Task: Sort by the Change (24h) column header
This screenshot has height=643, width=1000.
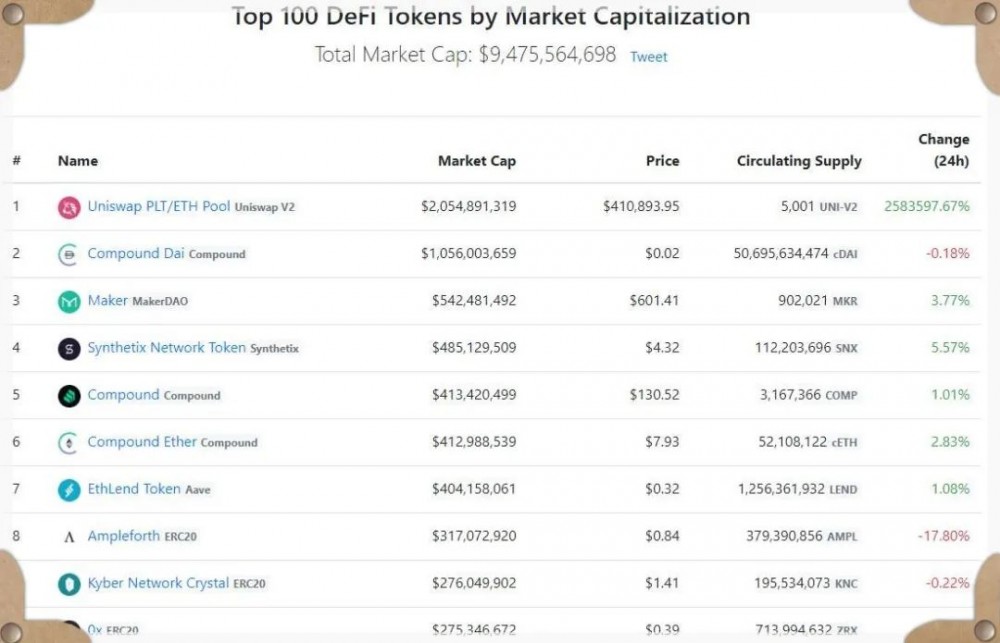Action: (942, 150)
